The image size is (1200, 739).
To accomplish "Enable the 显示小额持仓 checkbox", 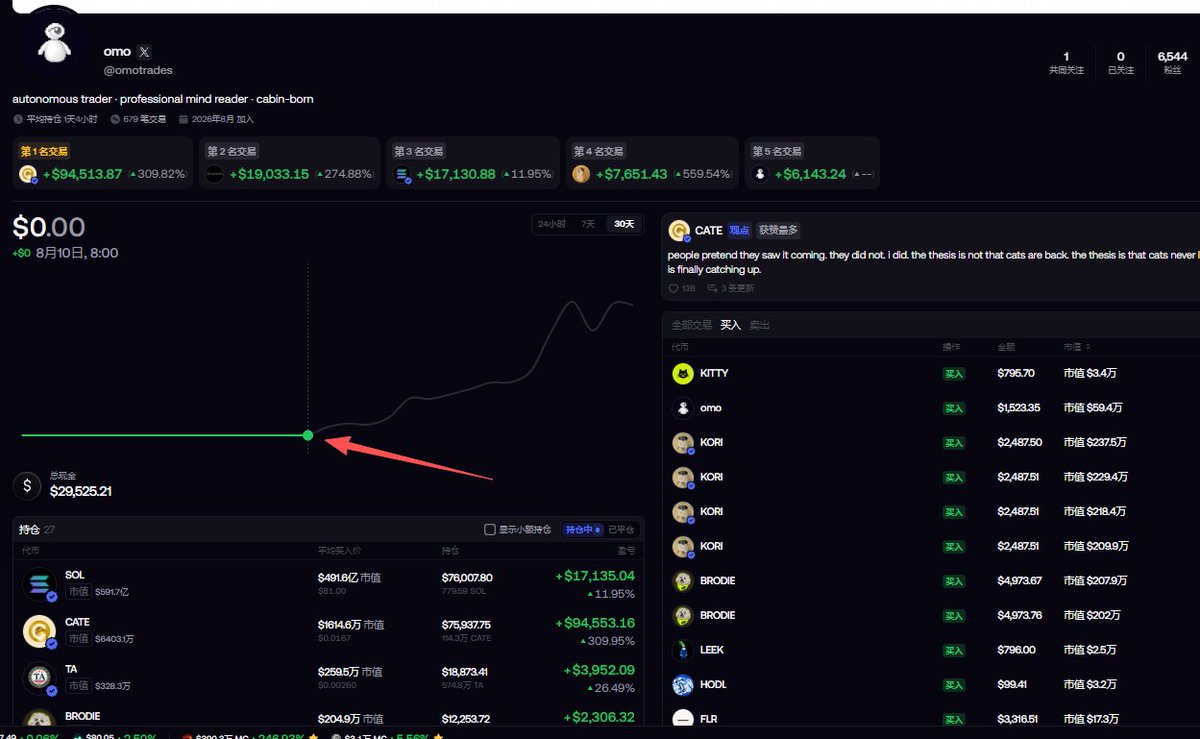I will 490,529.
